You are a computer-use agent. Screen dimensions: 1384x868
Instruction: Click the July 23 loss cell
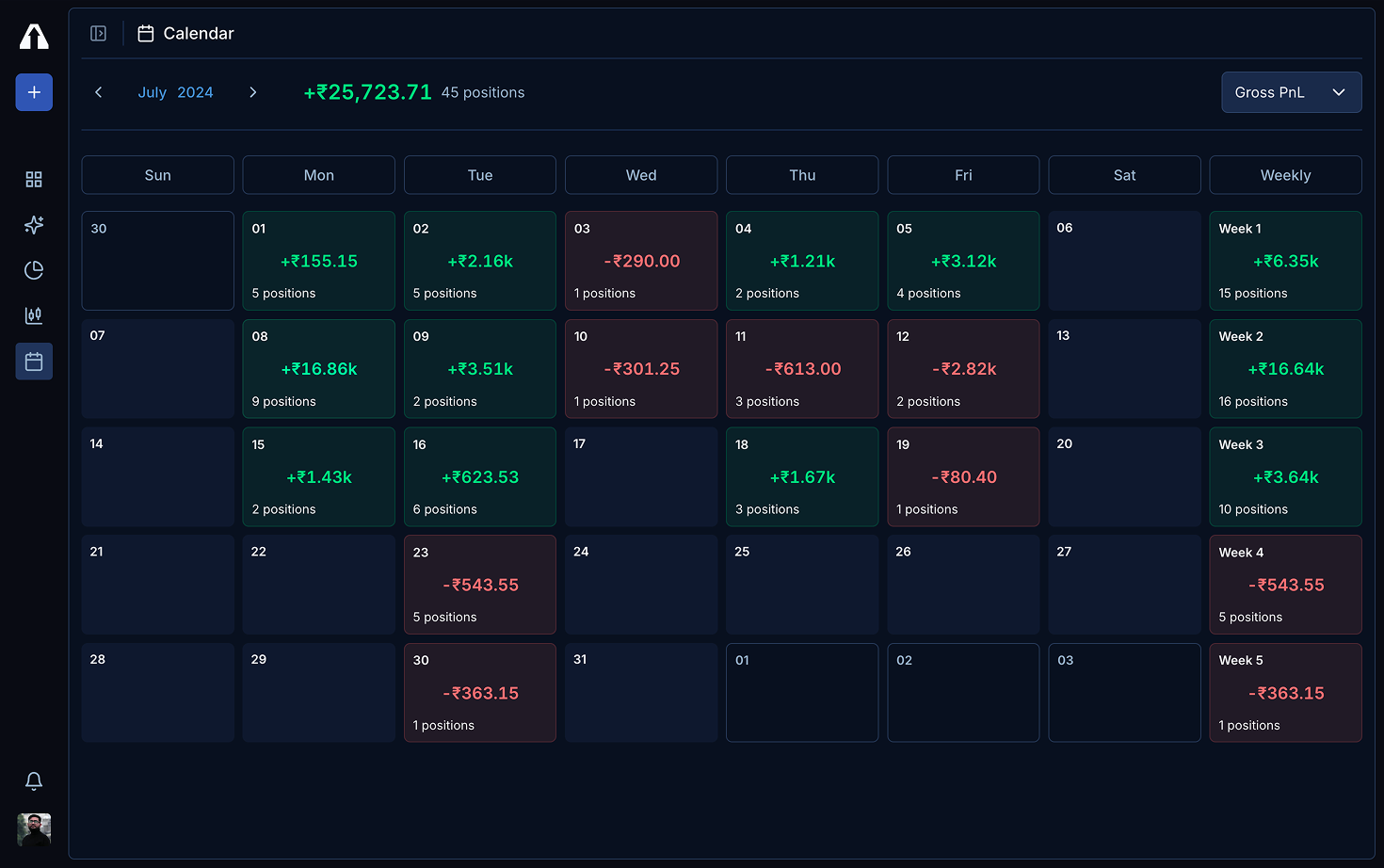pos(480,584)
